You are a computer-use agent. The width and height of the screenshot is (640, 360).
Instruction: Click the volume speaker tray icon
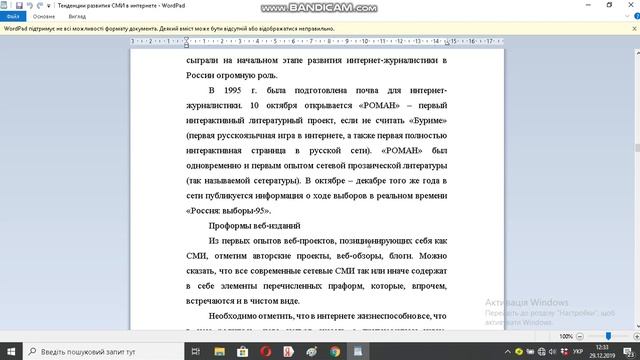click(x=553, y=351)
